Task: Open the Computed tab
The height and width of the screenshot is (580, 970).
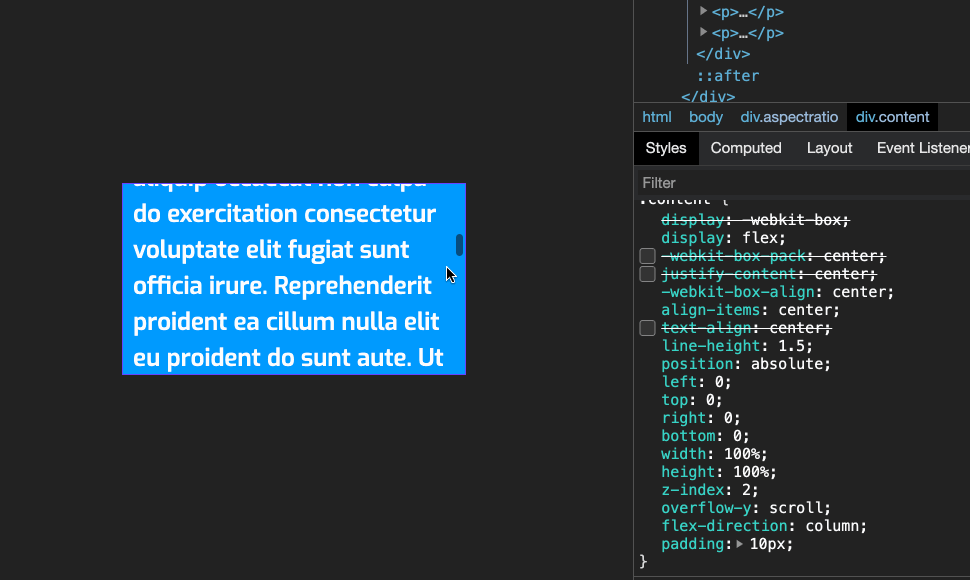Action: click(745, 148)
